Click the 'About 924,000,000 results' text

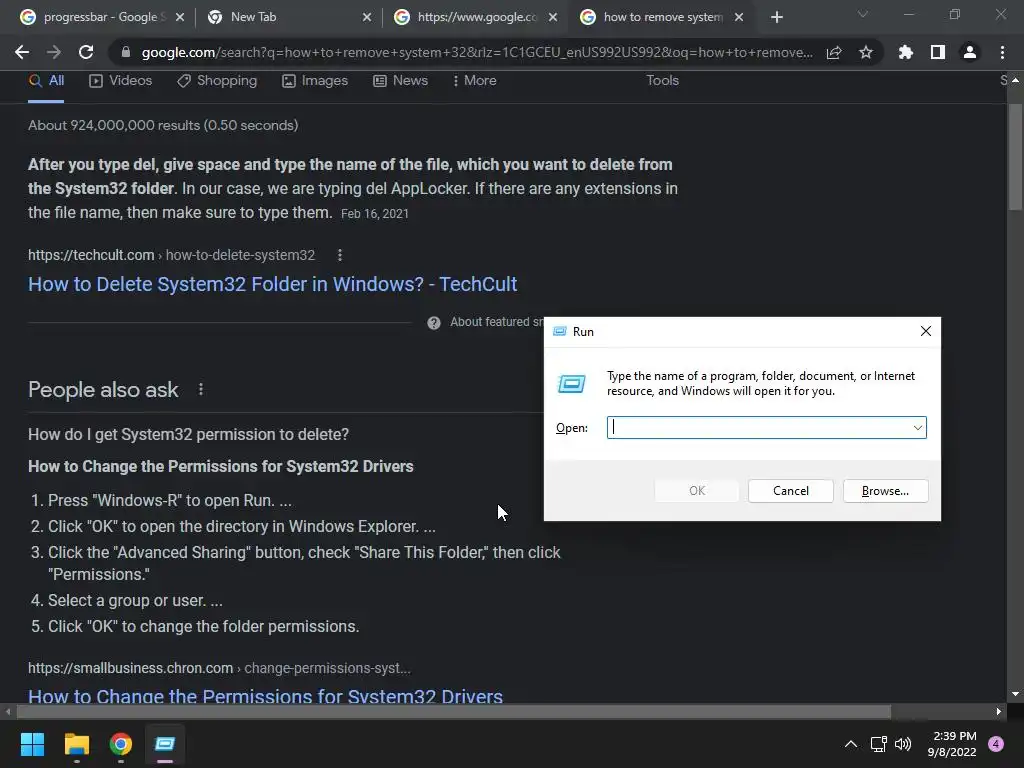coord(163,125)
